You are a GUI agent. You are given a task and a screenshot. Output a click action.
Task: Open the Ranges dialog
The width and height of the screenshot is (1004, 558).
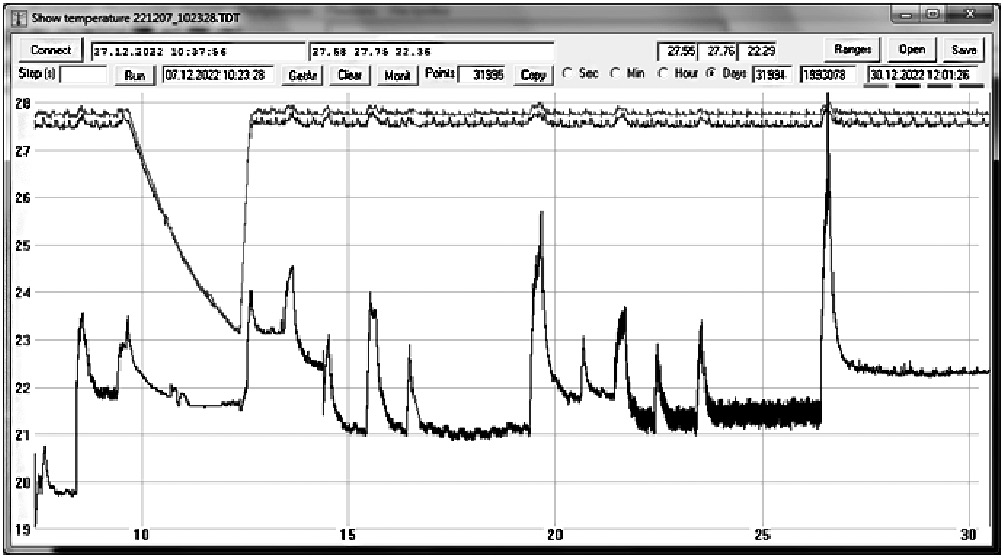click(853, 51)
